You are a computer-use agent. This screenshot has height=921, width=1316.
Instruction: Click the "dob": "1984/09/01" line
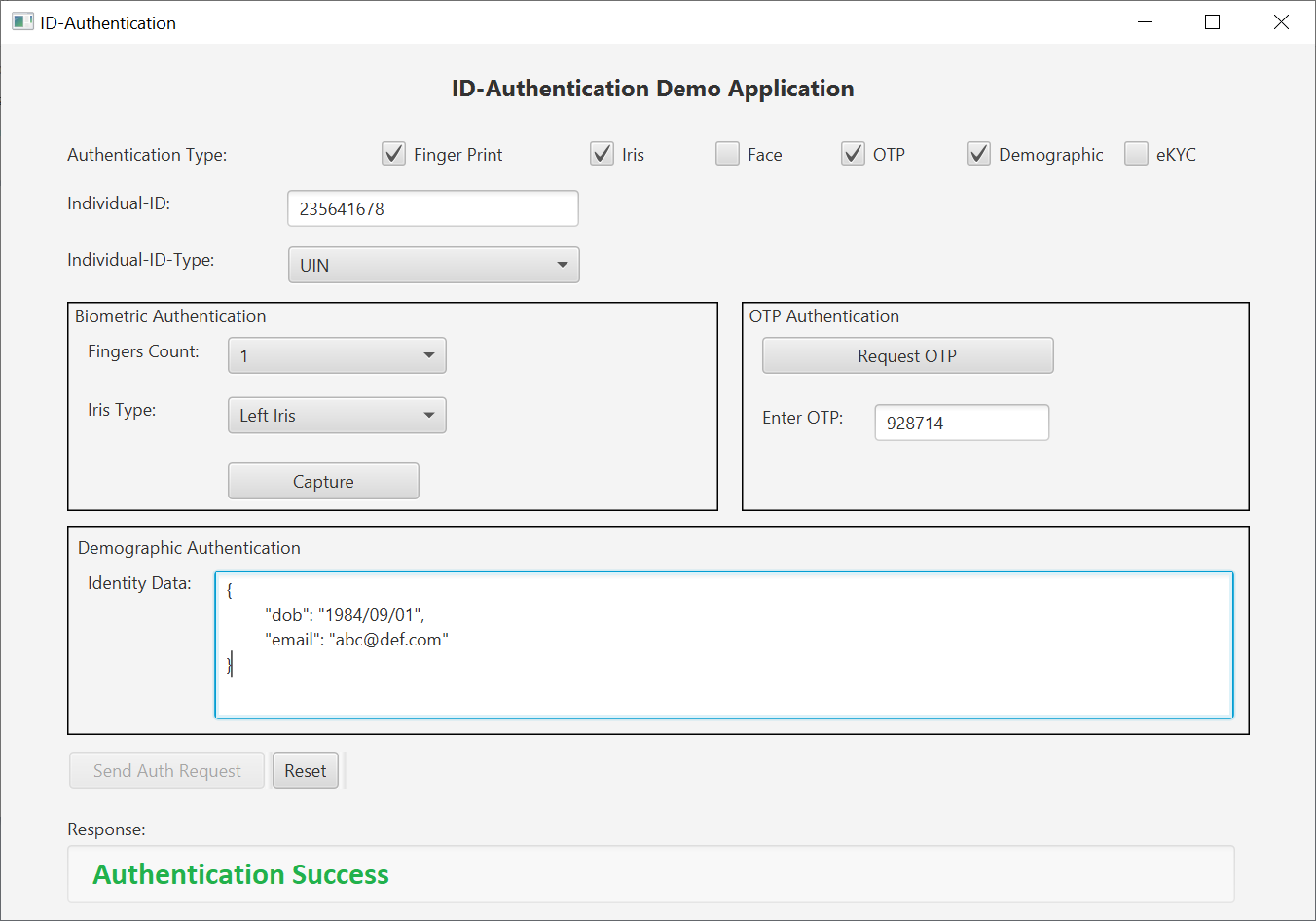[x=345, y=615]
